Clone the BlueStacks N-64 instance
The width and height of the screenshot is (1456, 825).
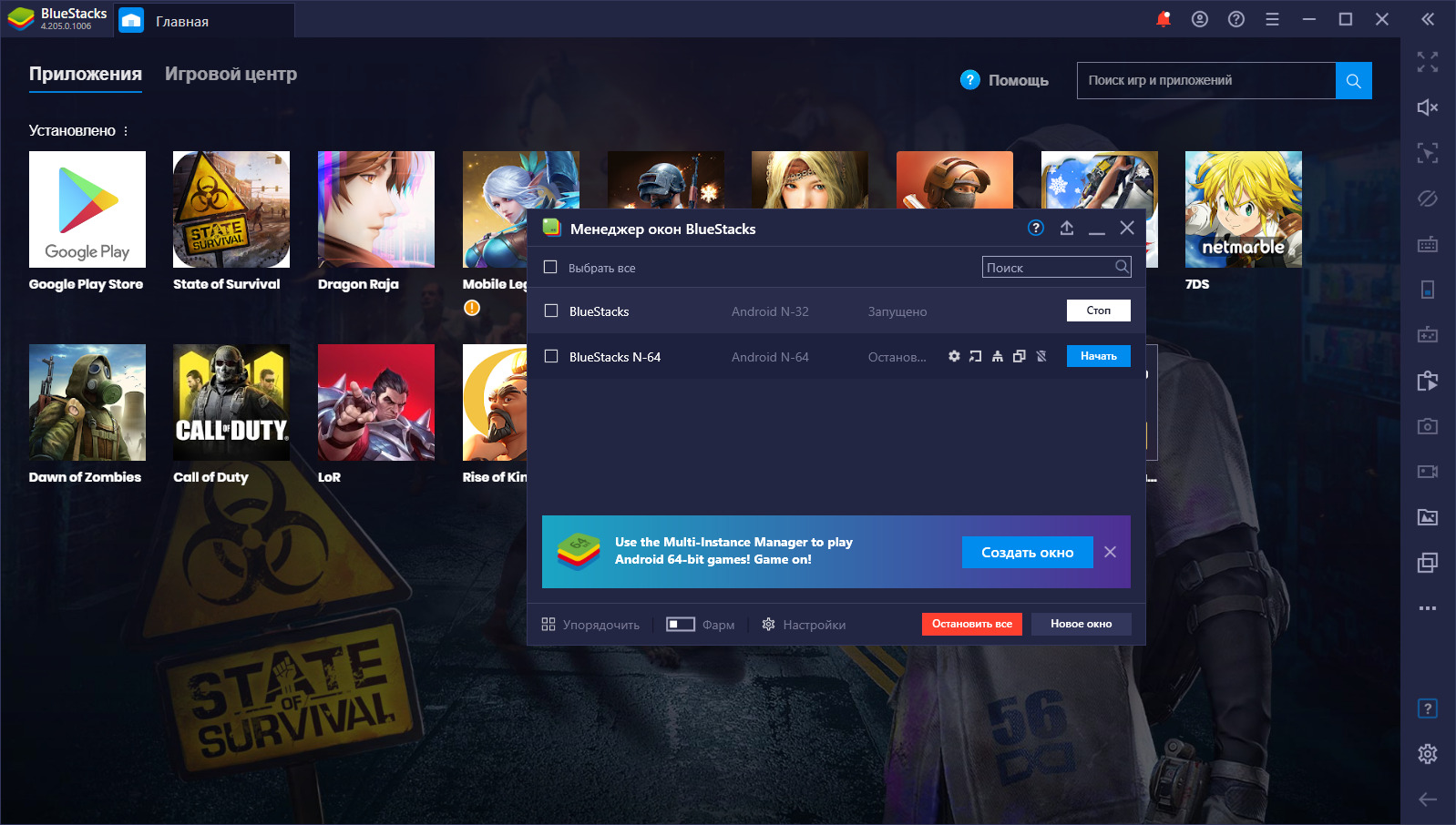[x=1020, y=356]
